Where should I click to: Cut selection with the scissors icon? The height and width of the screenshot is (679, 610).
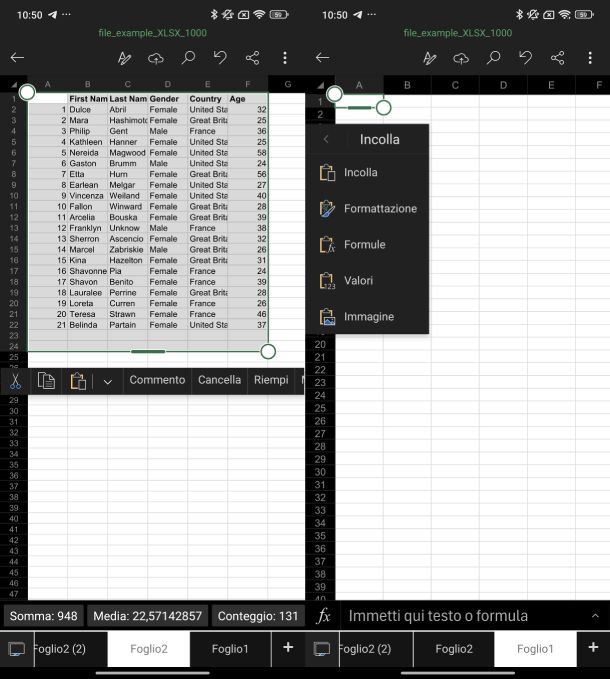[15, 381]
